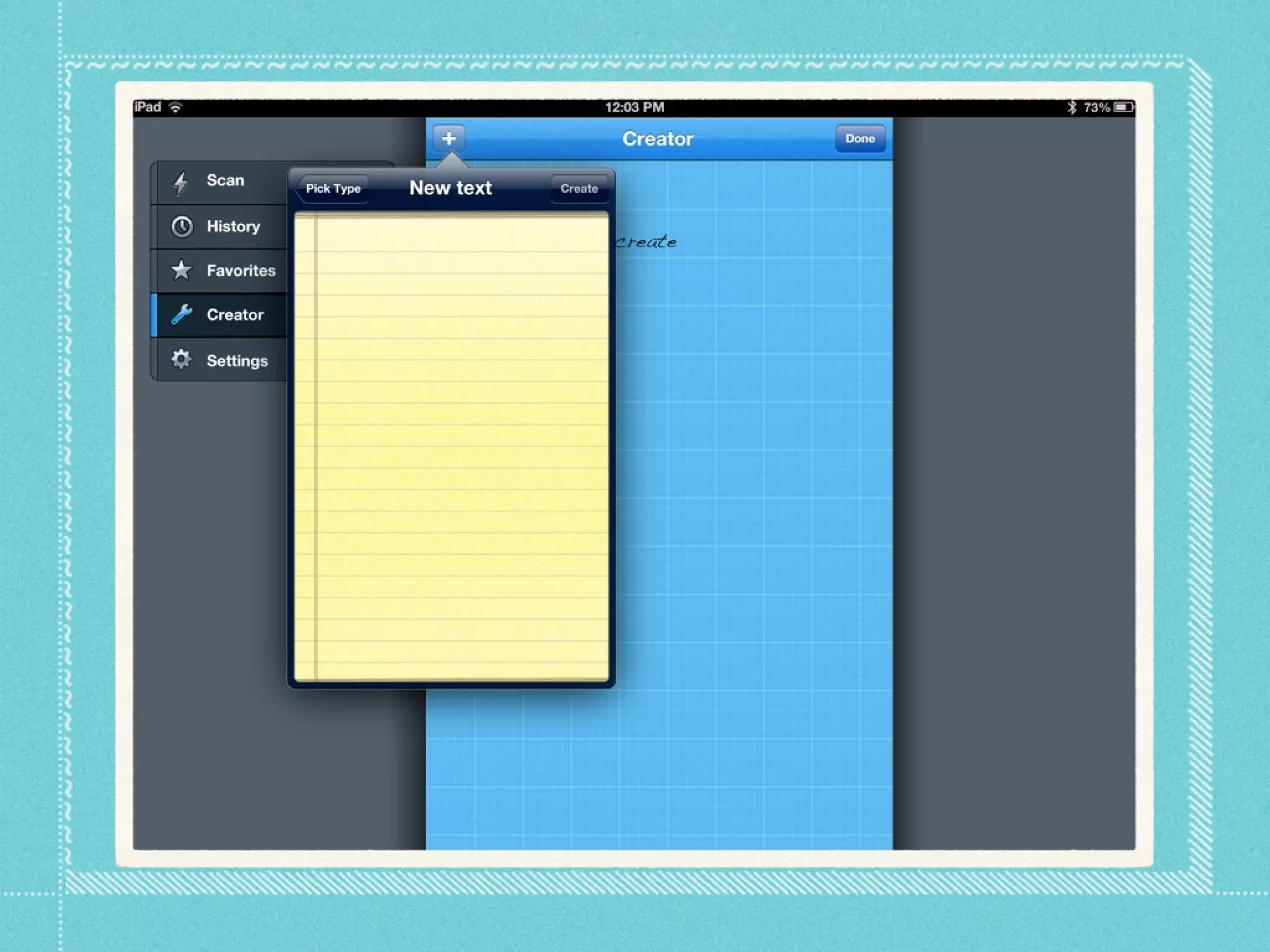1270x952 pixels.
Task: Click the Bluetooth status icon
Action: [x=1072, y=107]
